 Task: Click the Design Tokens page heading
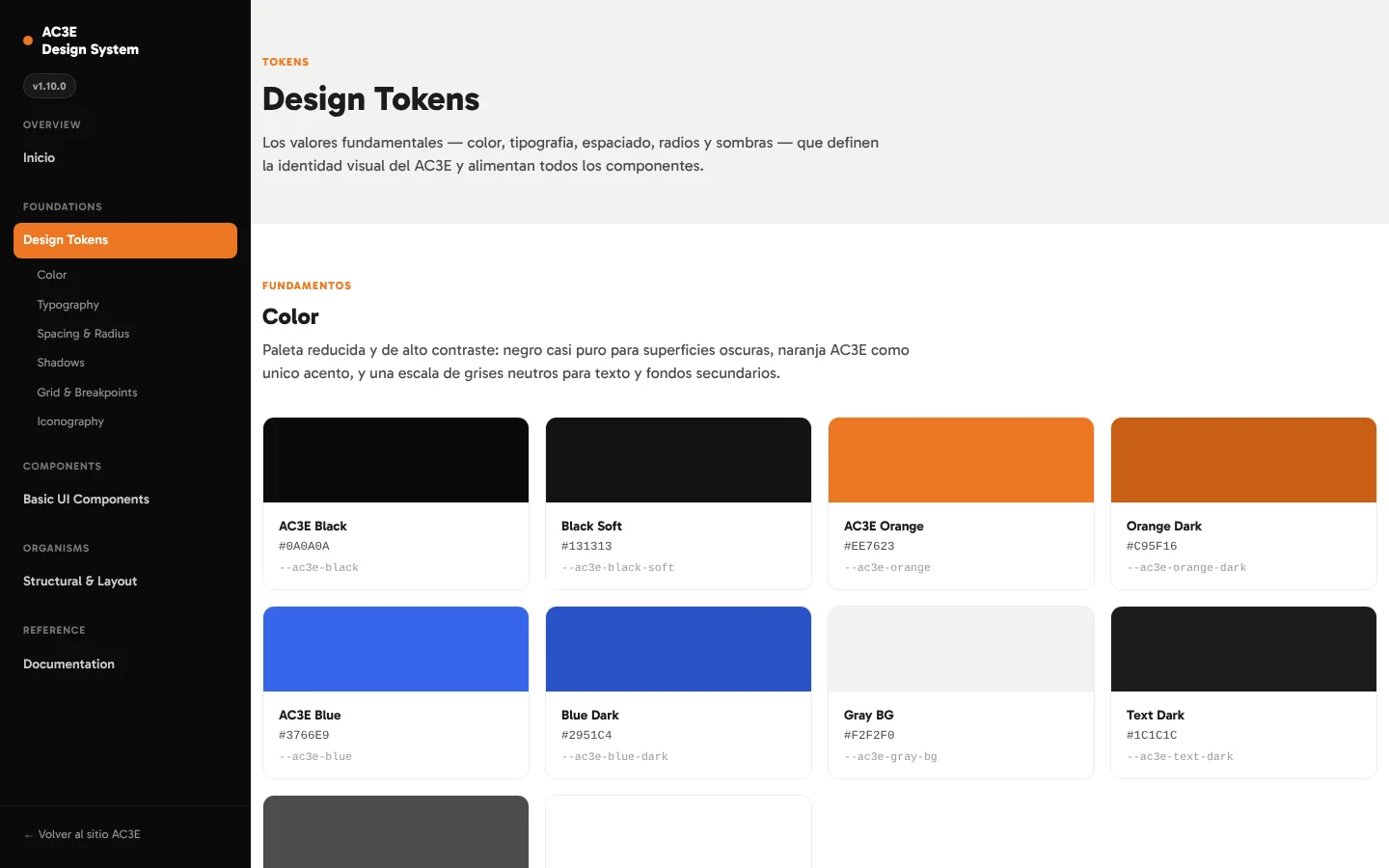click(370, 99)
